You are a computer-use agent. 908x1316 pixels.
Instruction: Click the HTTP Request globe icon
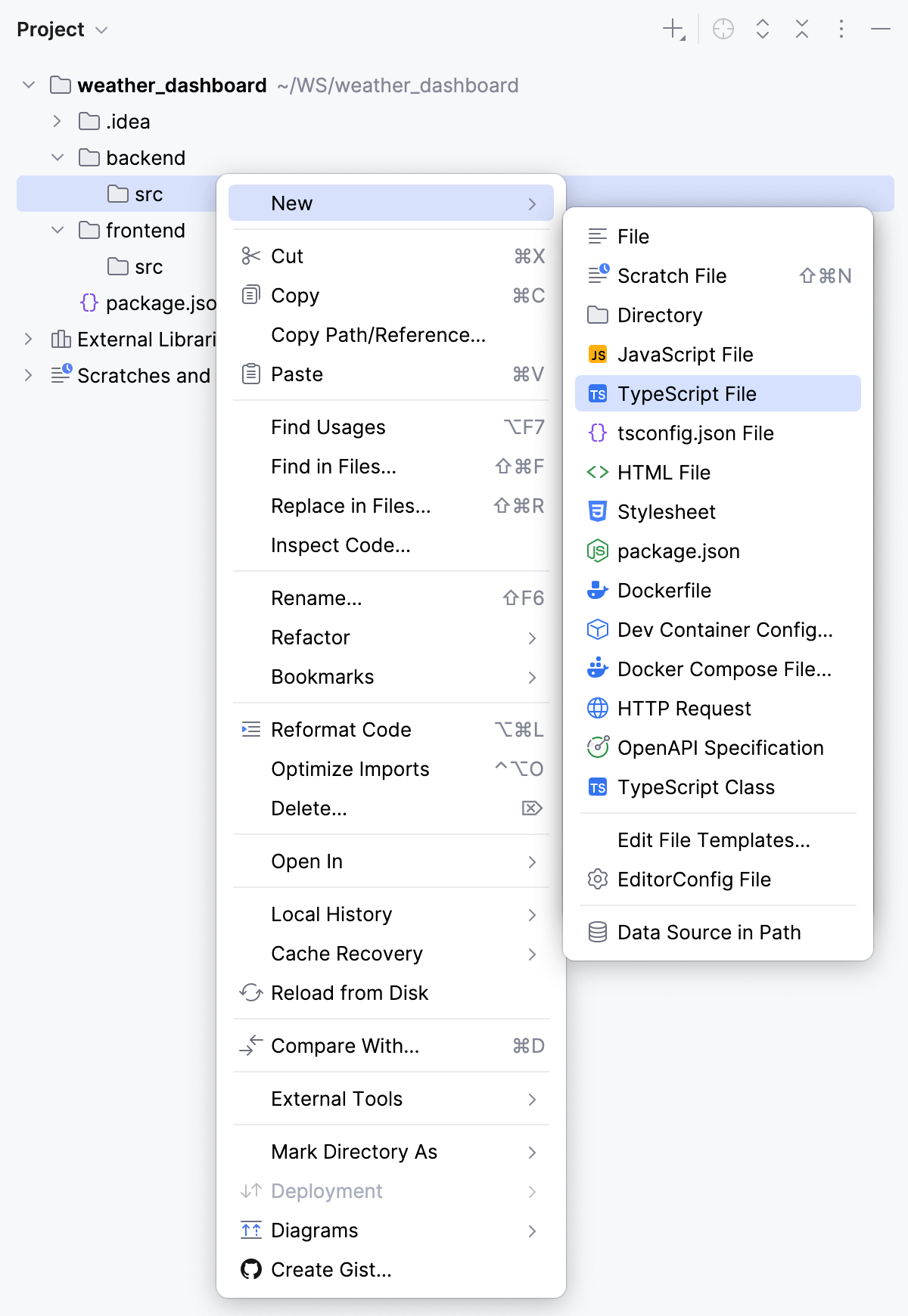click(x=598, y=708)
